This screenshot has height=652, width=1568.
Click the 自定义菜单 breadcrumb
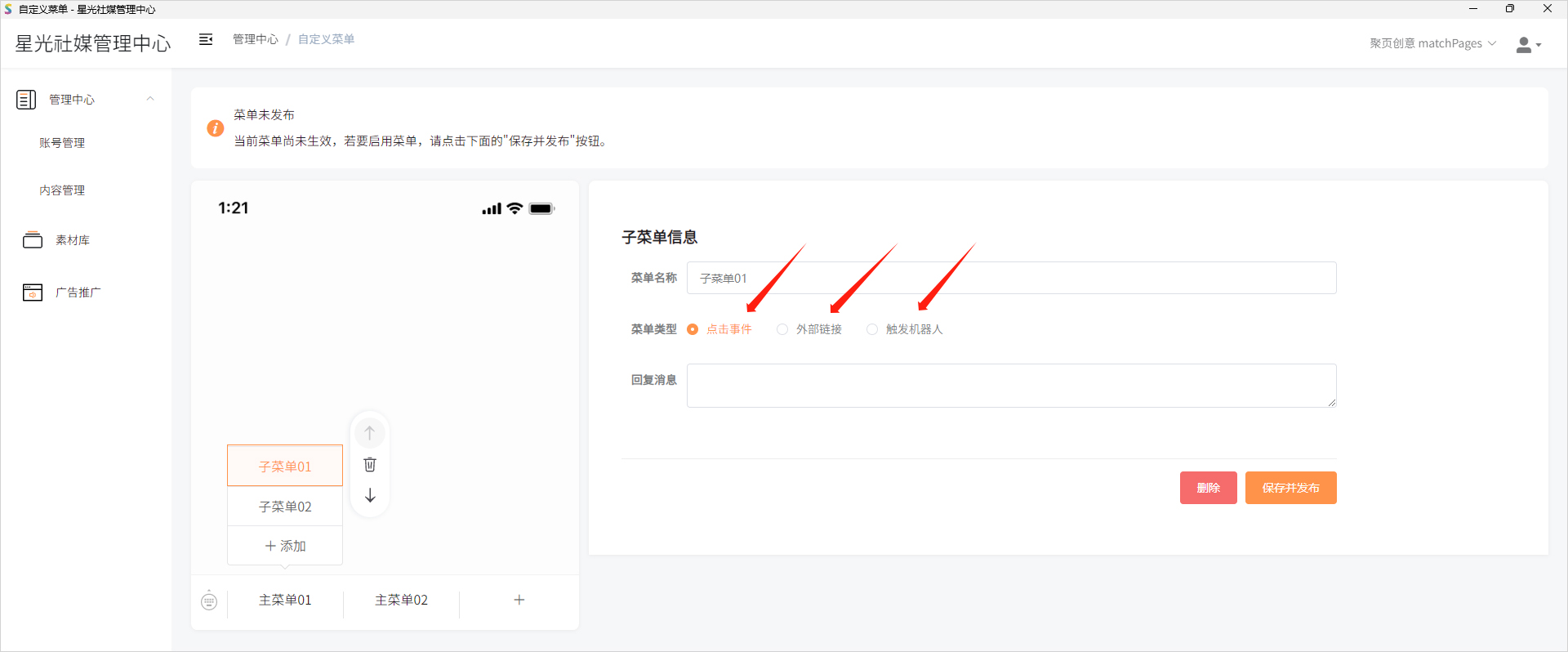coord(326,39)
